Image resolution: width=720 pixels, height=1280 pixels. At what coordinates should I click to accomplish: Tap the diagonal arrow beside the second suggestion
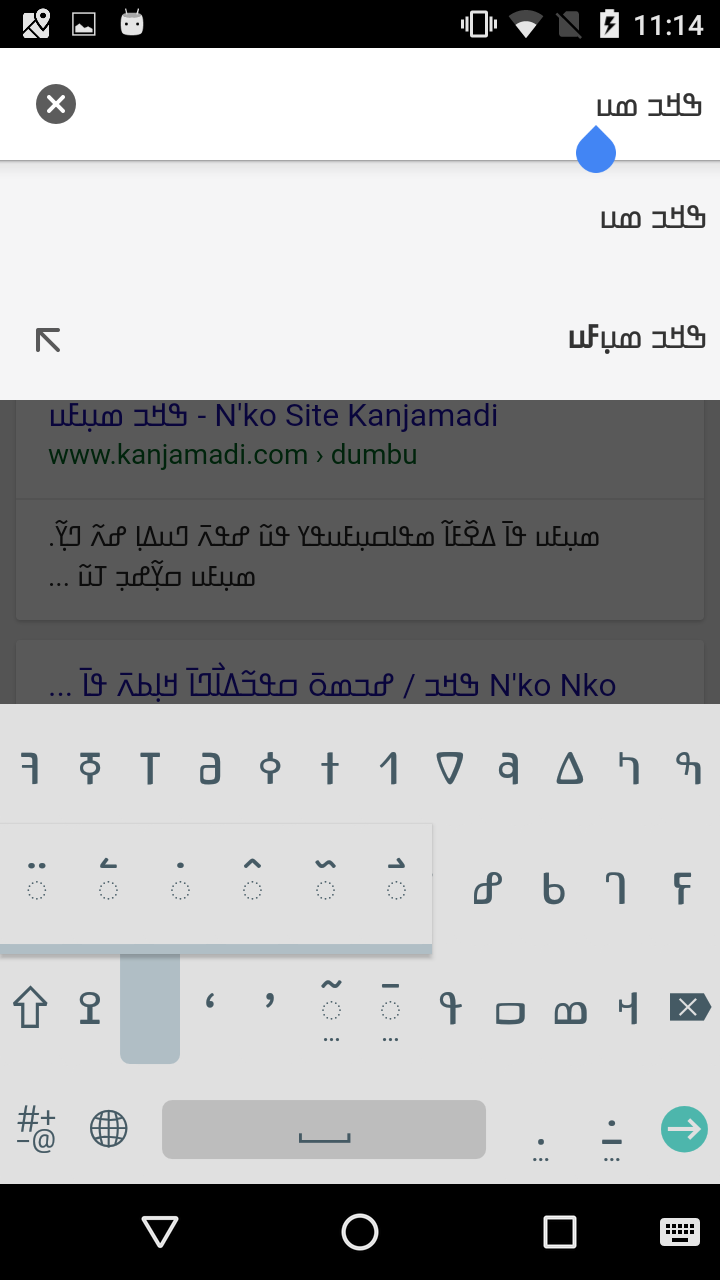click(x=48, y=340)
